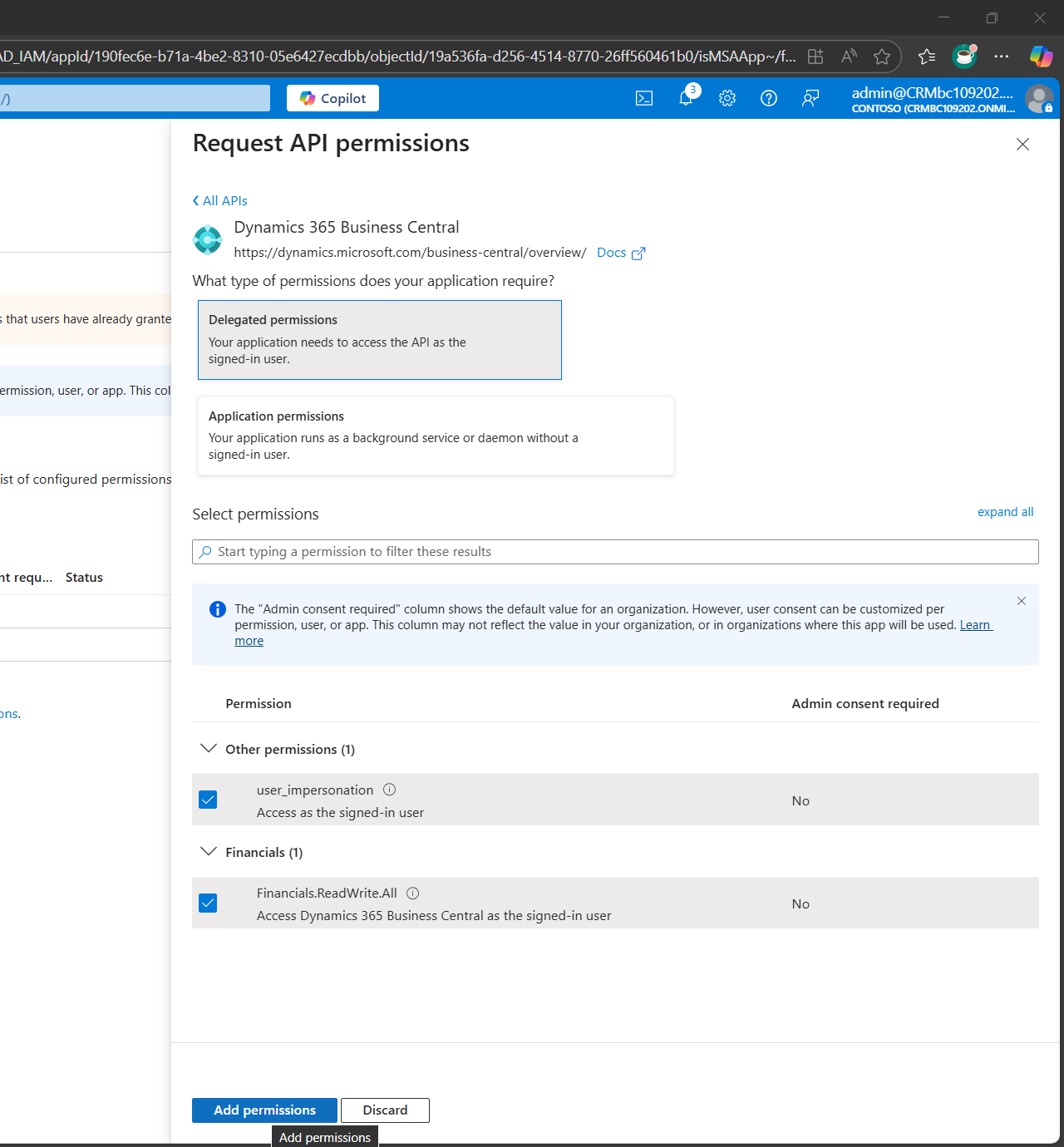Click the info icon in the blue banner
Screen dimensions: 1064x1147
click(218, 609)
